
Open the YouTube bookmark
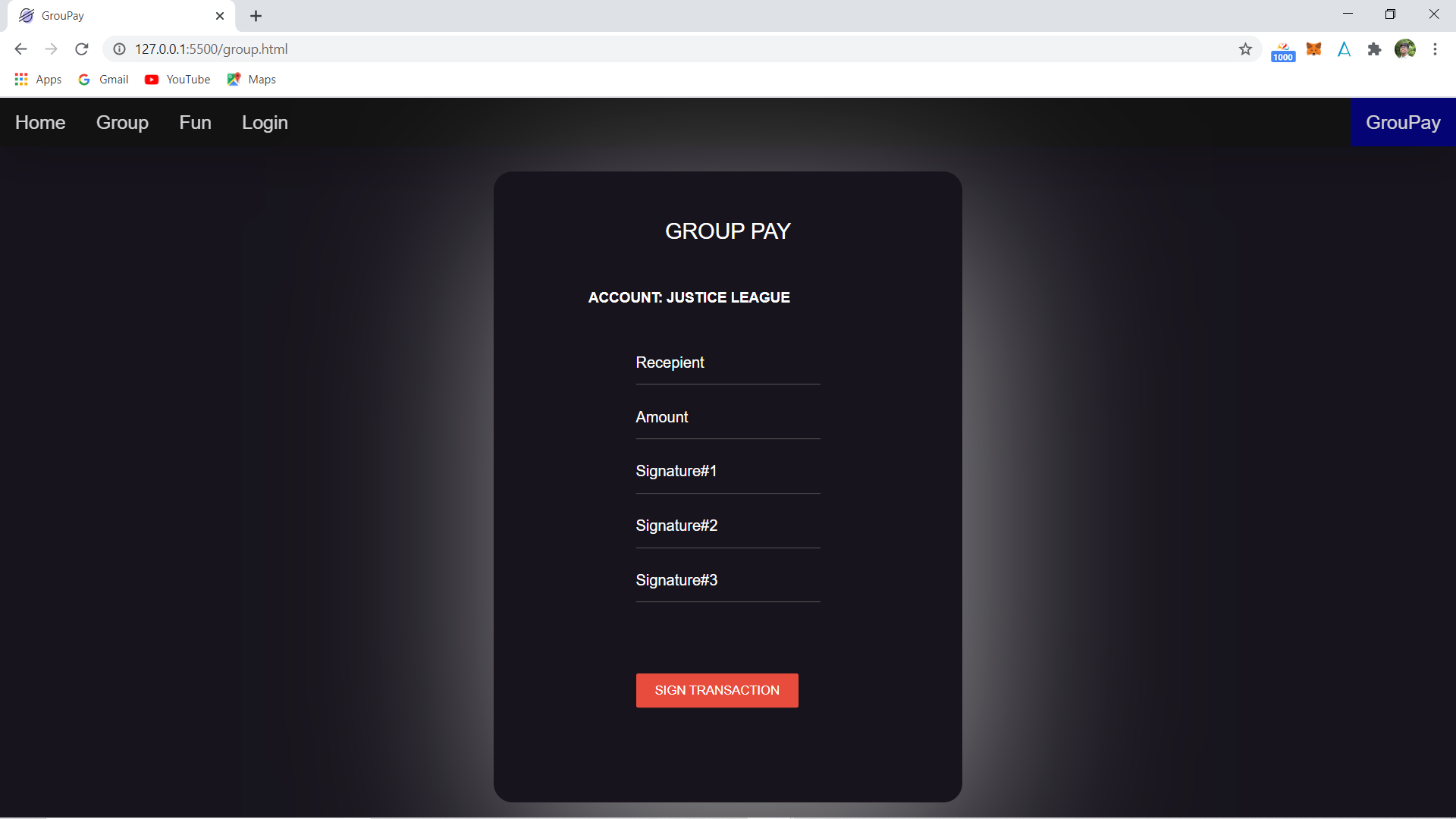(177, 80)
